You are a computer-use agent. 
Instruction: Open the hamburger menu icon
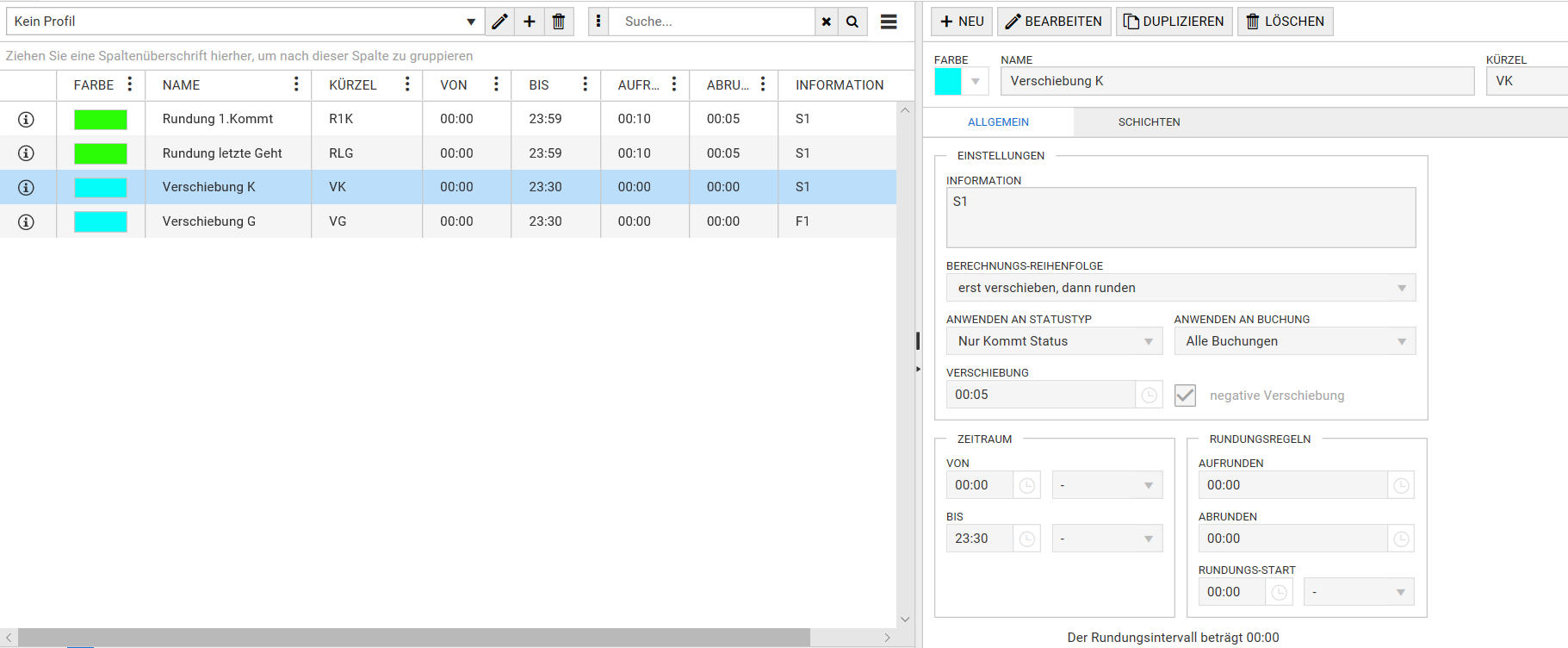point(889,22)
